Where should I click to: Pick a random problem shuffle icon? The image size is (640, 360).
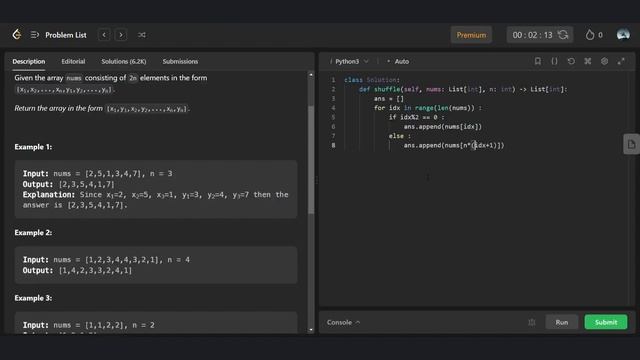point(142,35)
